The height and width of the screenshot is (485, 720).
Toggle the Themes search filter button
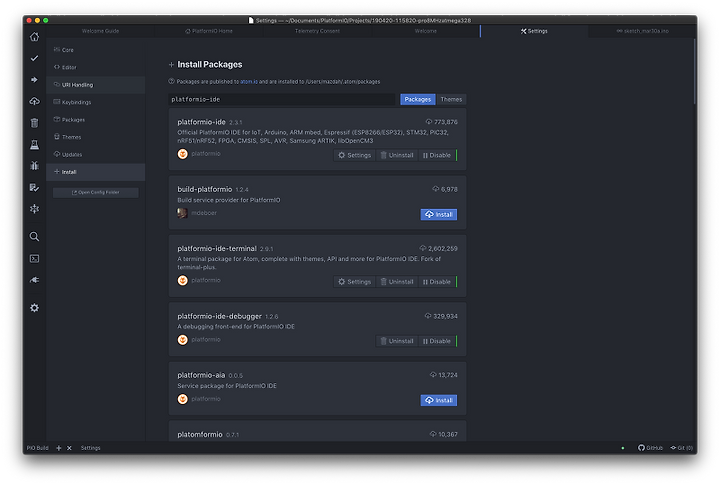pyautogui.click(x=451, y=100)
